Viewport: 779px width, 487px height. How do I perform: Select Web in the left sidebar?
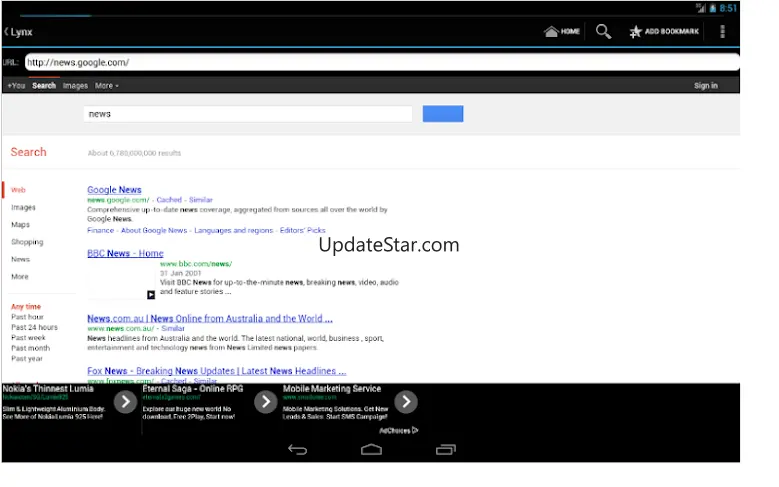(x=18, y=190)
